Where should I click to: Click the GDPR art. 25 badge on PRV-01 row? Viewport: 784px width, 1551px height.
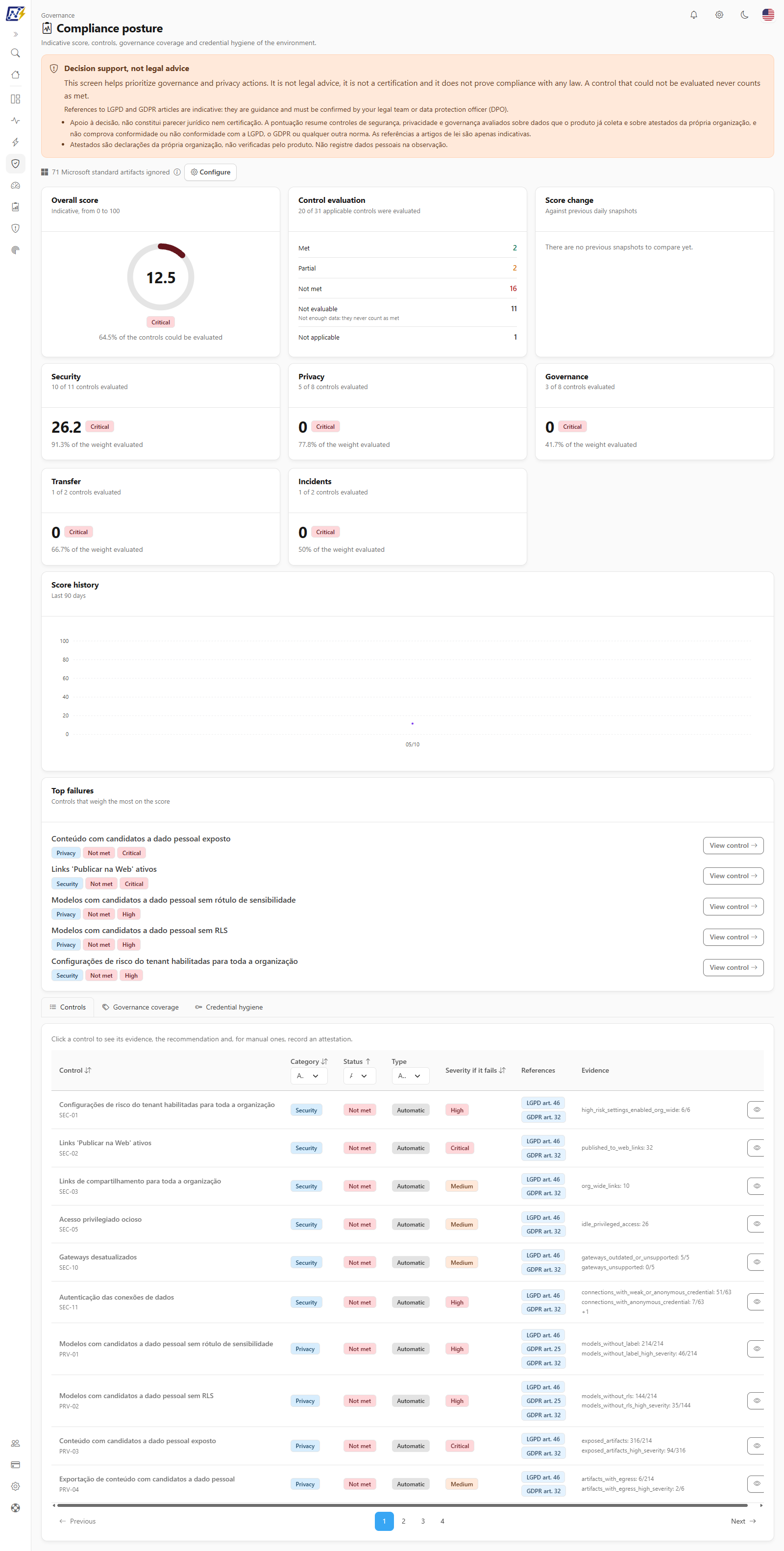tap(543, 1349)
